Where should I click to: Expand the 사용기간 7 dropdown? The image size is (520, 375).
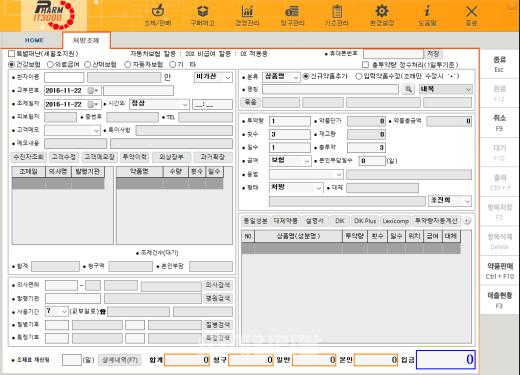(x=57, y=311)
